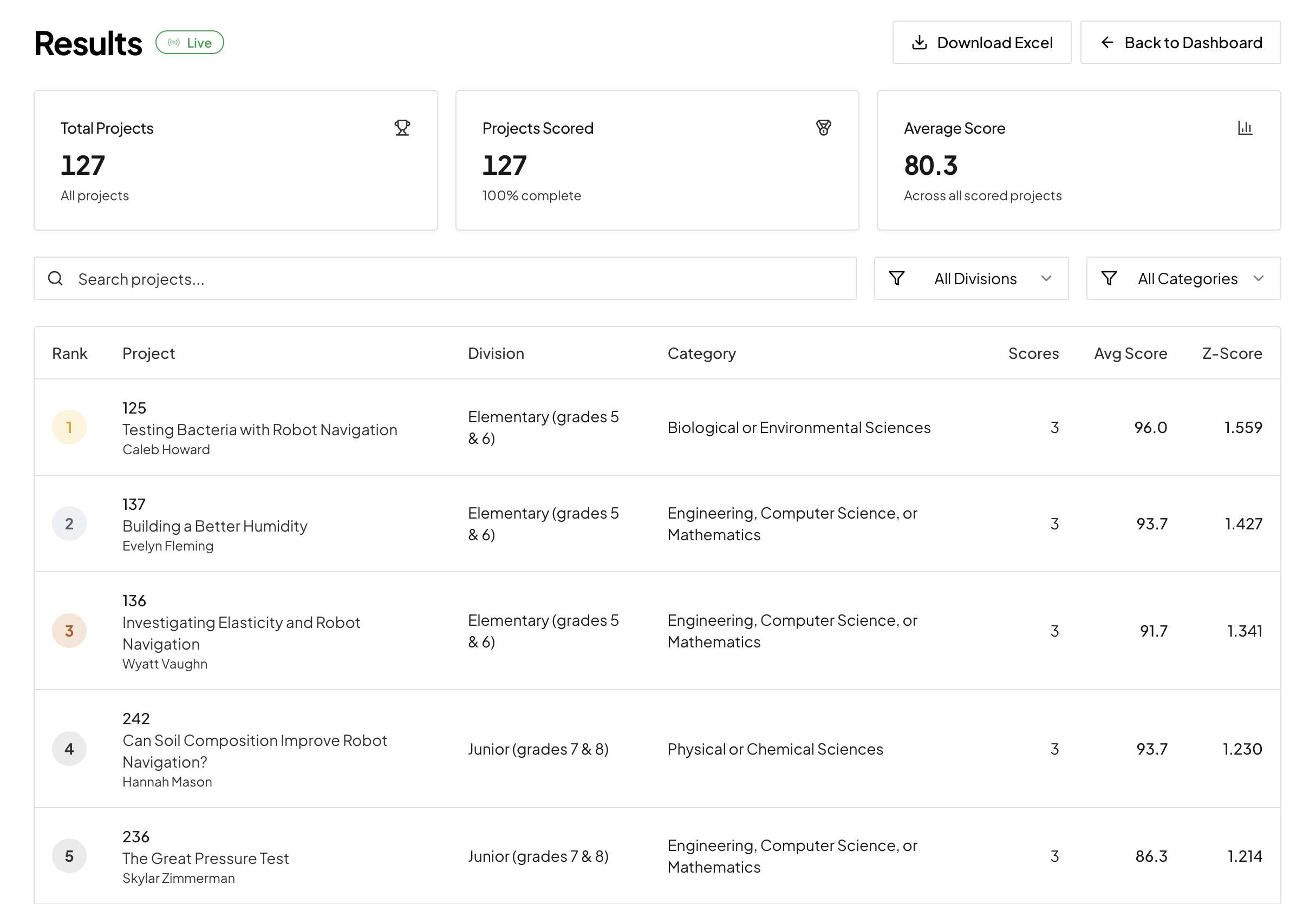This screenshot has height=904, width=1316.
Task: Select the rank 1 badge for Testing Bacteria project
Action: (69, 428)
